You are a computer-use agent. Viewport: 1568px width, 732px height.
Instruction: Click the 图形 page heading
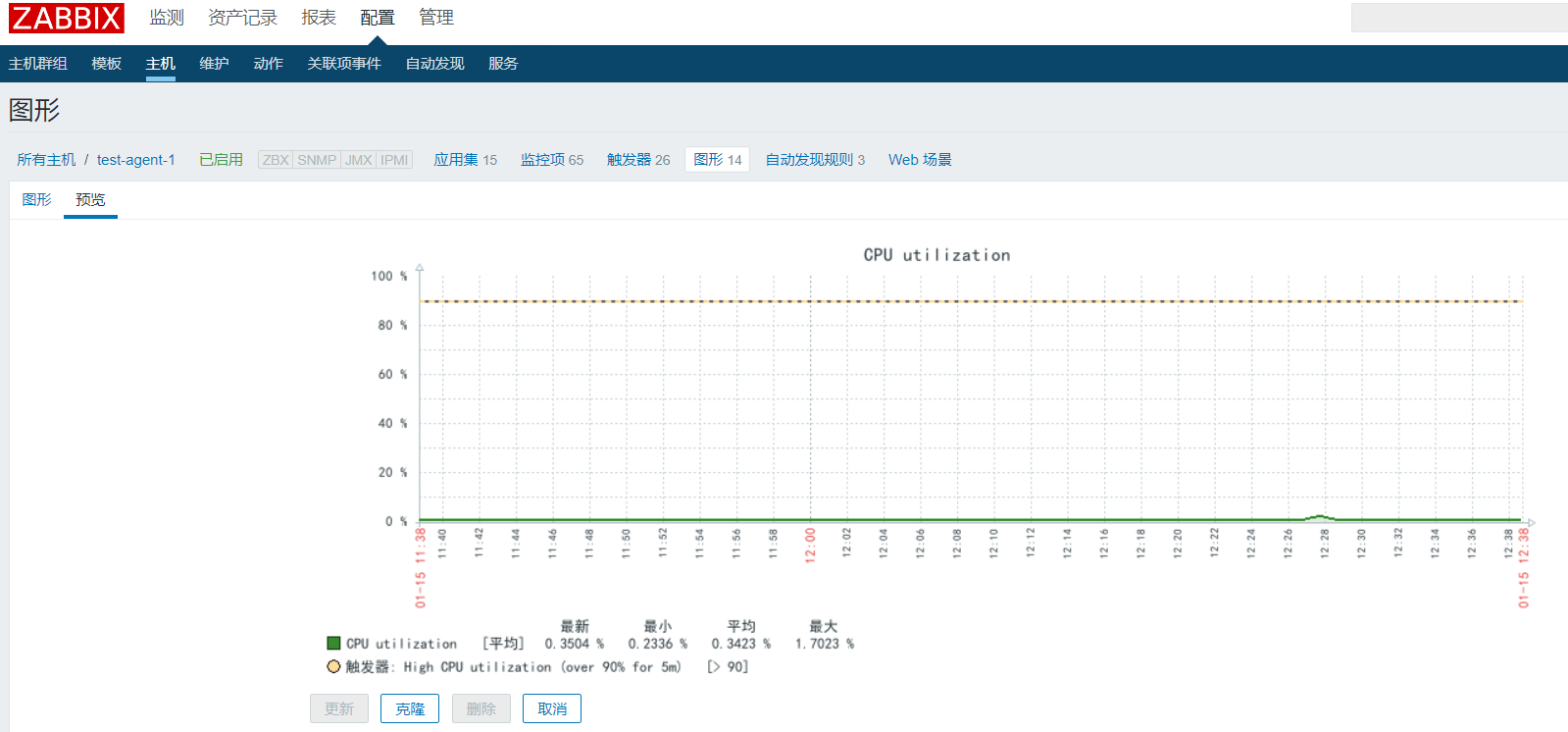click(34, 110)
